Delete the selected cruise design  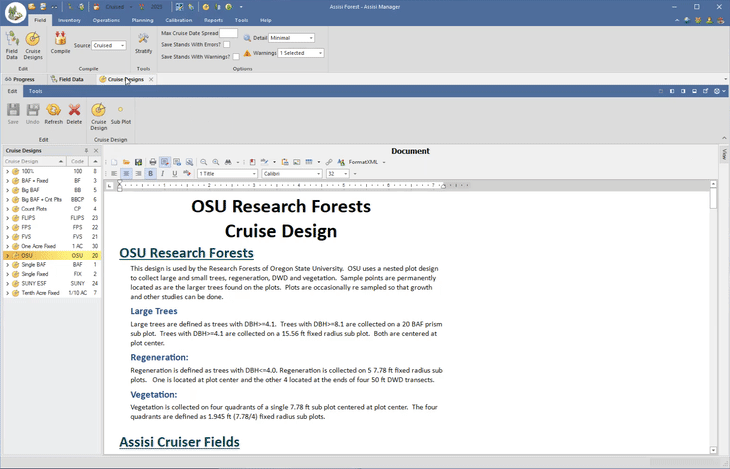(x=74, y=114)
